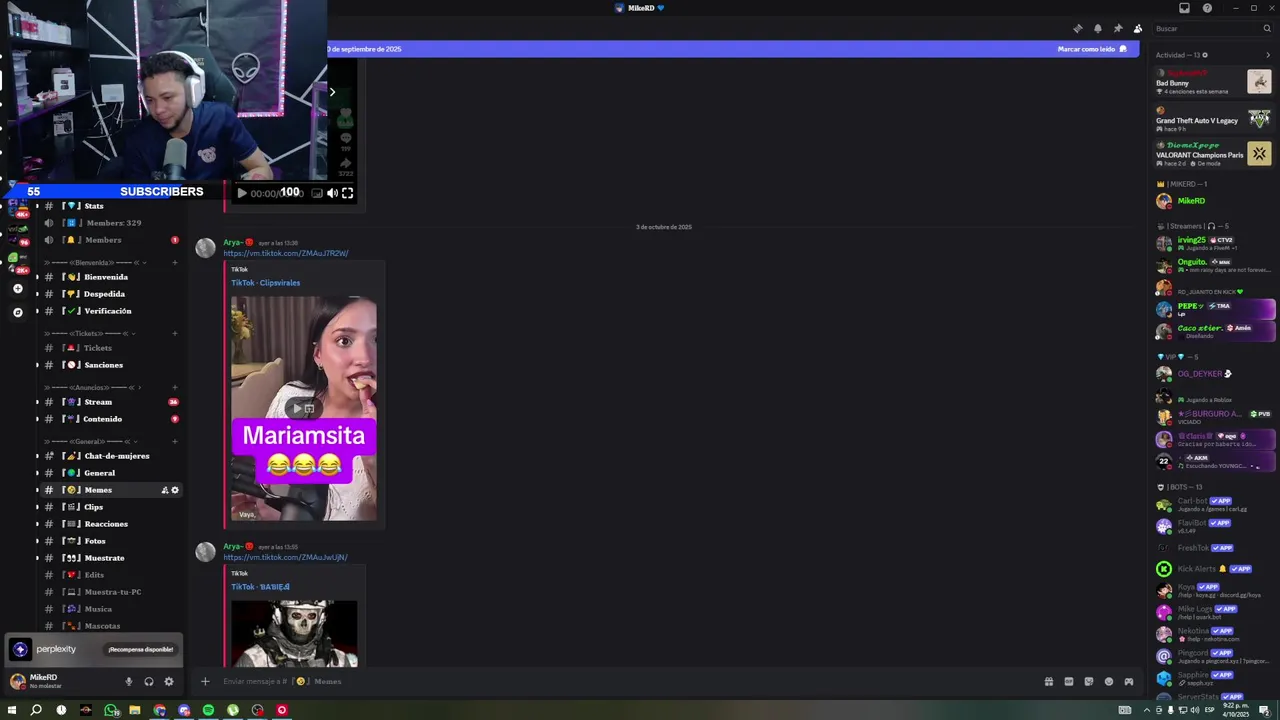Create invite for Memes channel
Image resolution: width=1280 pixels, height=720 pixels.
click(x=164, y=490)
